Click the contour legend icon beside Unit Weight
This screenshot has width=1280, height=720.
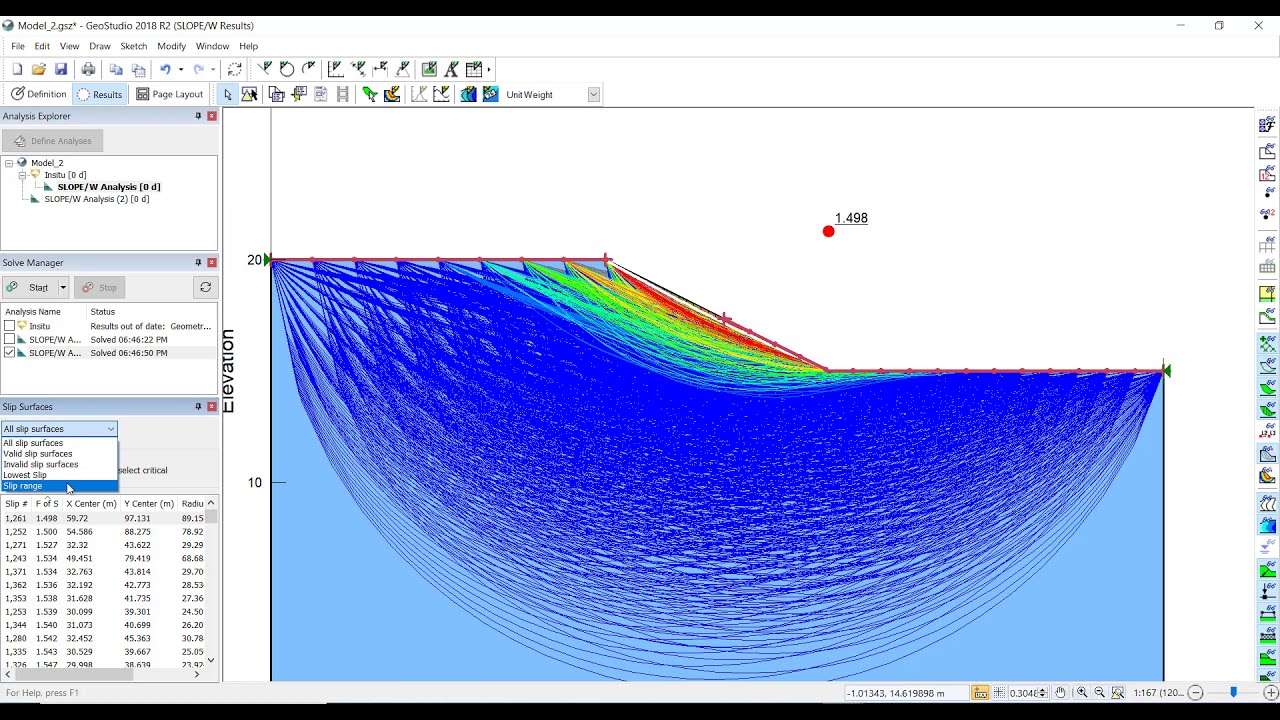tap(490, 94)
